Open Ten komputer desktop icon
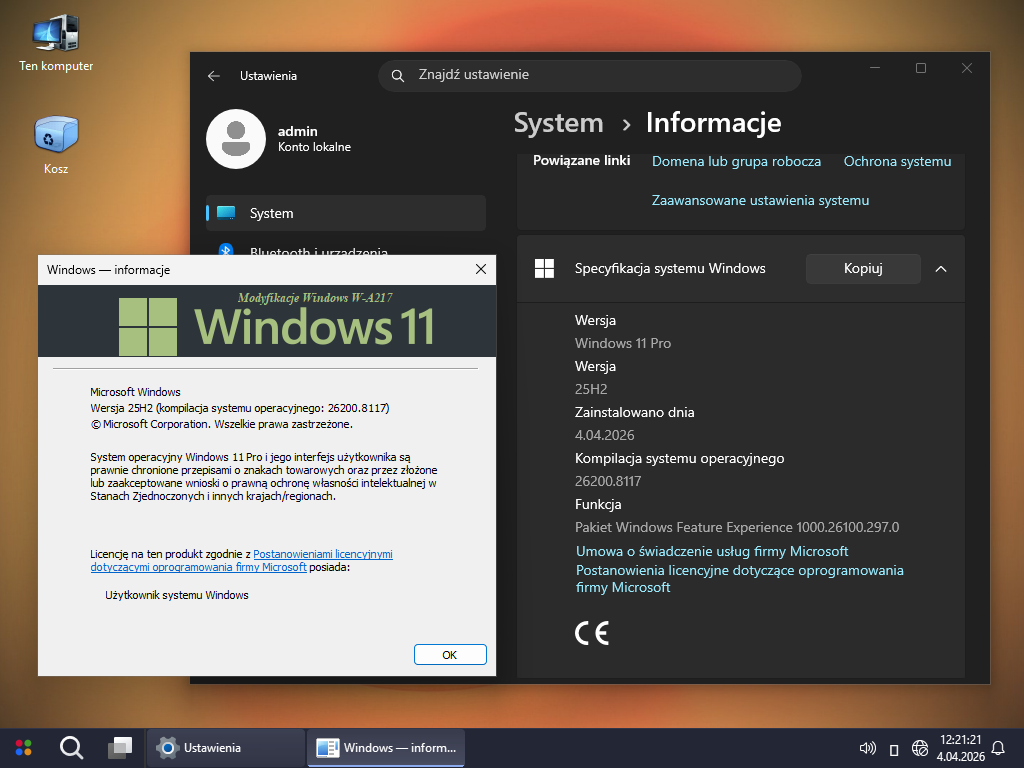The height and width of the screenshot is (768, 1024). pos(55,36)
